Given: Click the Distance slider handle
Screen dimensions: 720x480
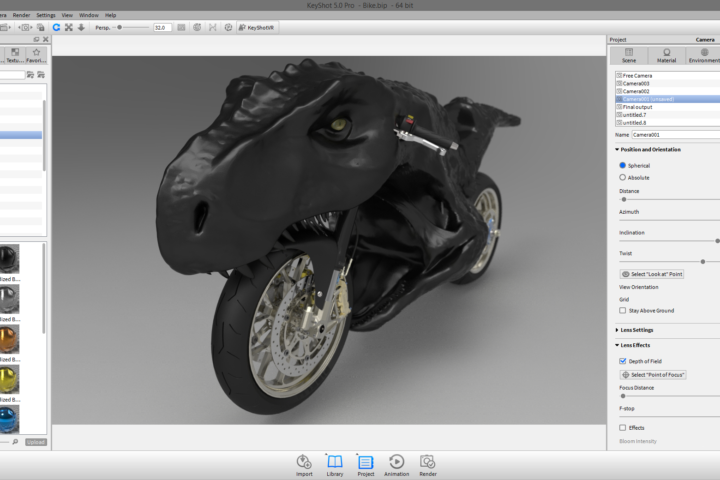Looking at the screenshot, I should coord(624,199).
